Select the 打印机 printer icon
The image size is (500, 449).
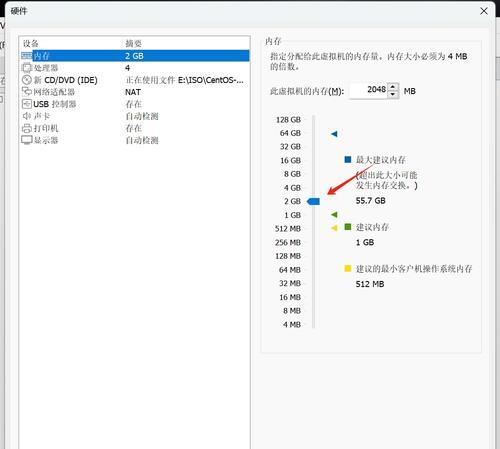(27, 128)
